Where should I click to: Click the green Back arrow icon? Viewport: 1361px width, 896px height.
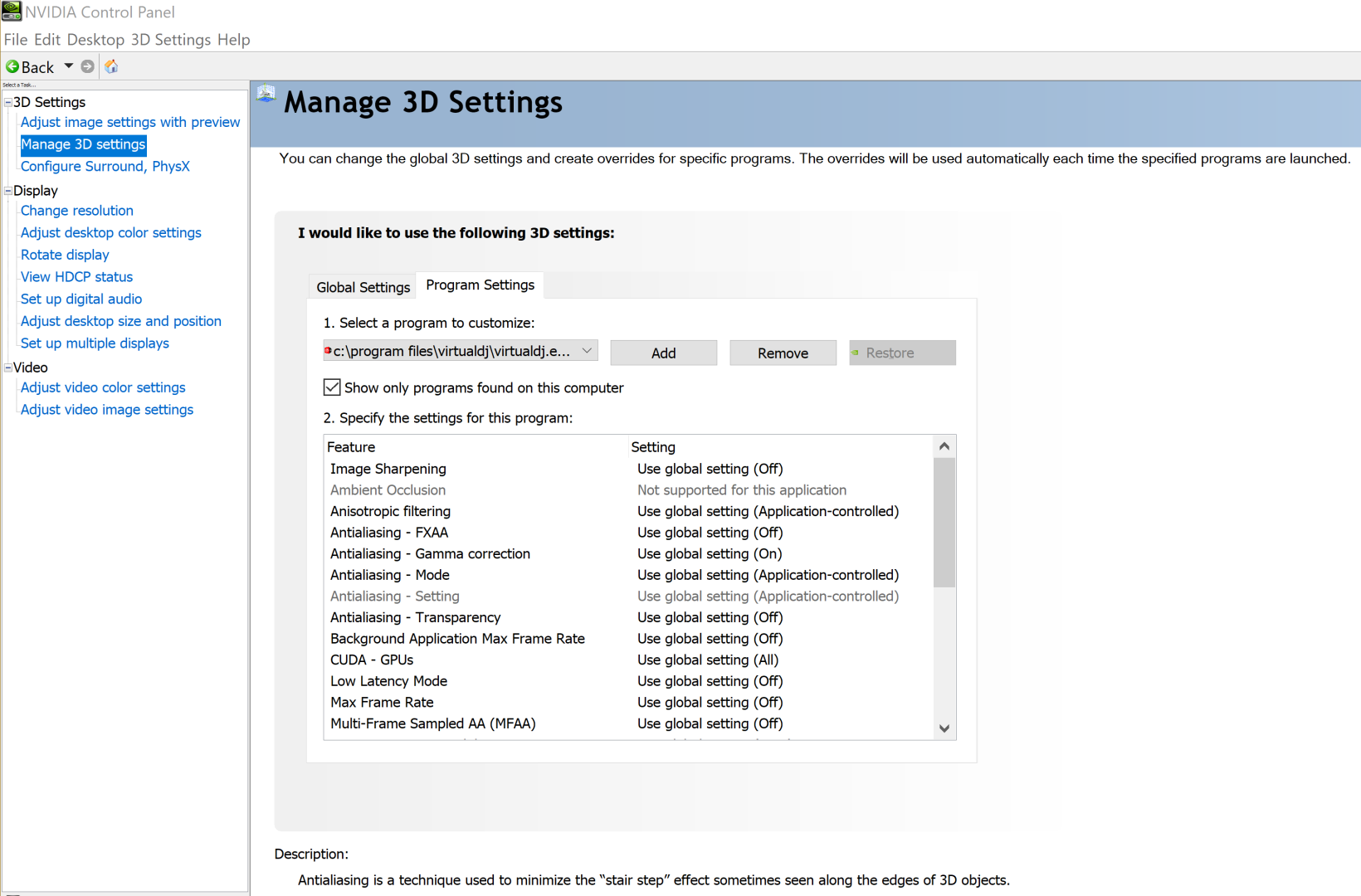pos(12,66)
